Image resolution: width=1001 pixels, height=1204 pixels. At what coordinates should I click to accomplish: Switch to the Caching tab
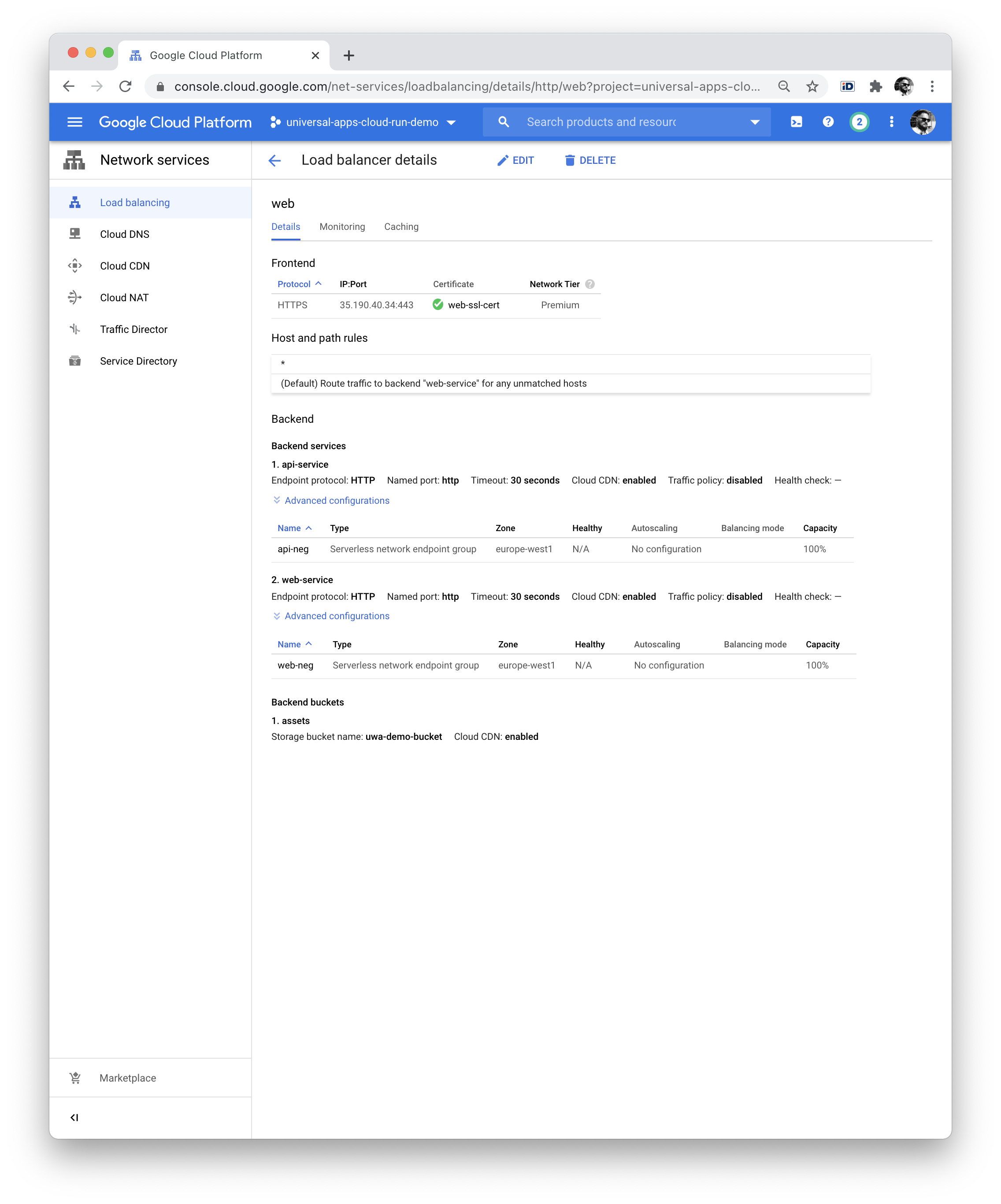pyautogui.click(x=401, y=226)
